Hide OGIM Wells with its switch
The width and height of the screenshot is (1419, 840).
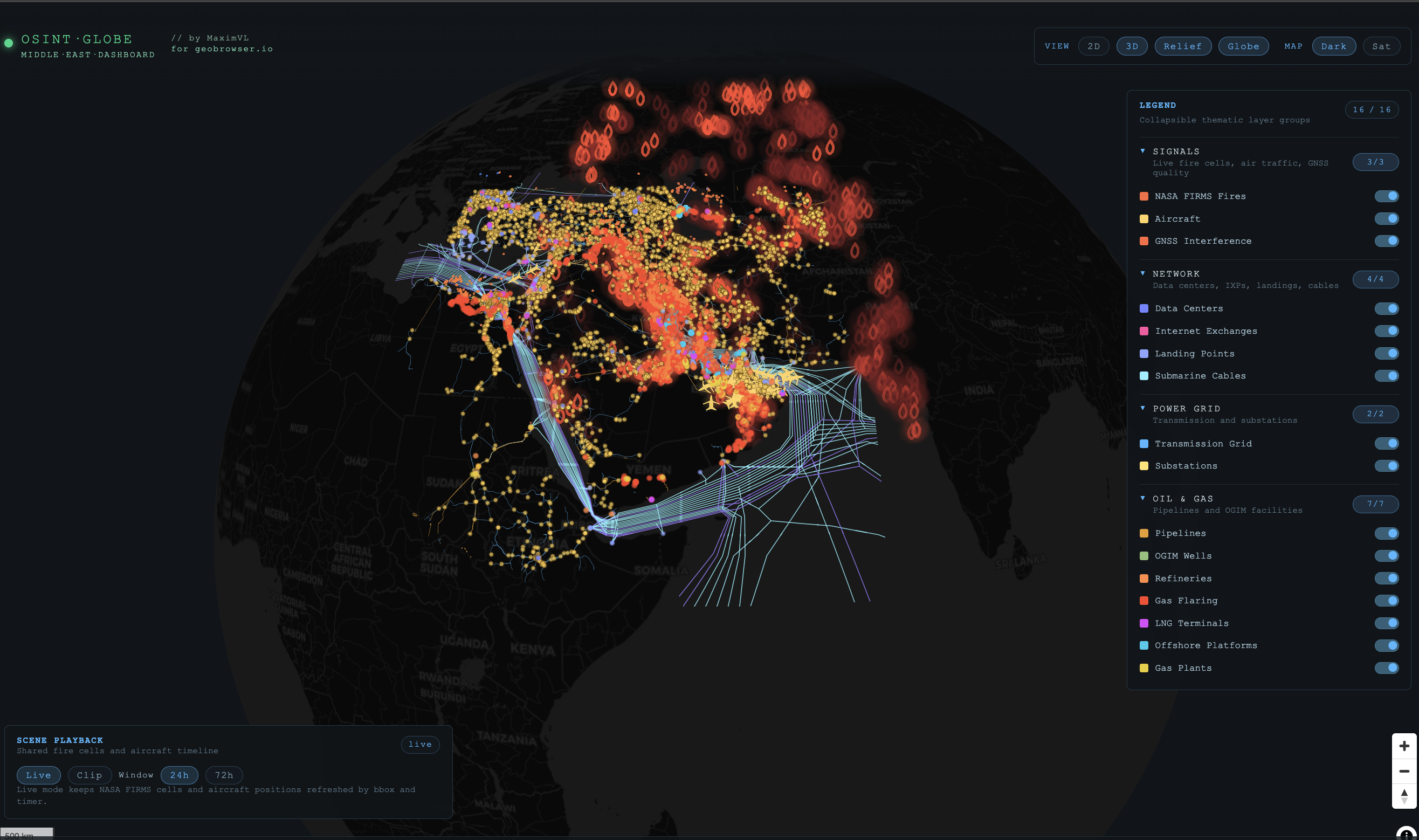point(1386,556)
